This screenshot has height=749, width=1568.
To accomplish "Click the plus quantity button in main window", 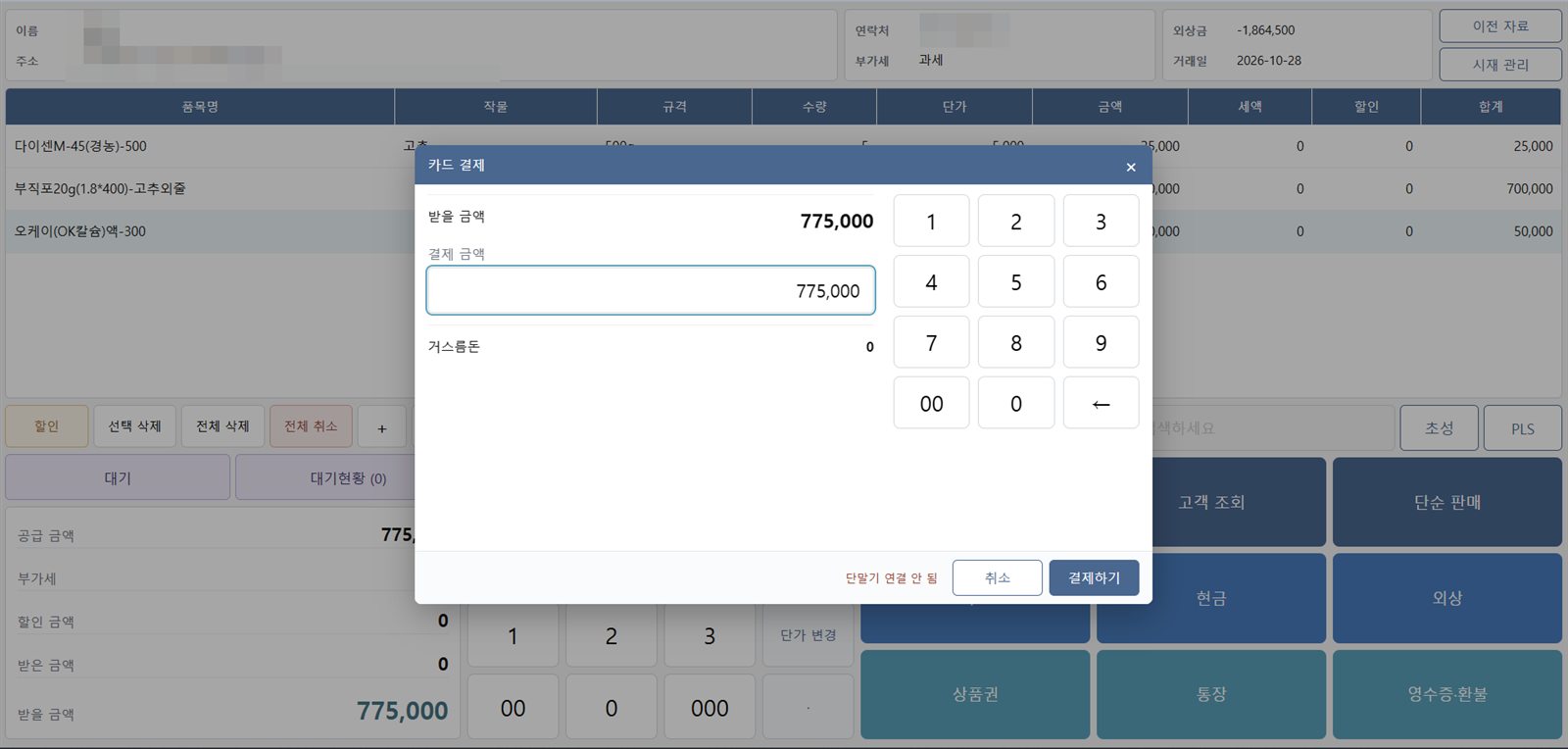I will coord(382,427).
